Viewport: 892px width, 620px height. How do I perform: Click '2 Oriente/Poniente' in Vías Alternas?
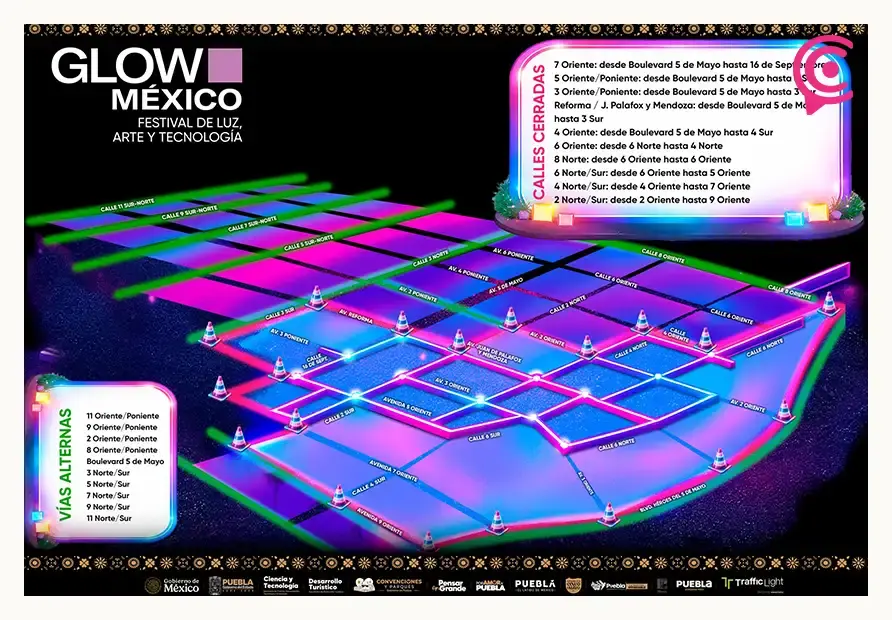click(122, 439)
